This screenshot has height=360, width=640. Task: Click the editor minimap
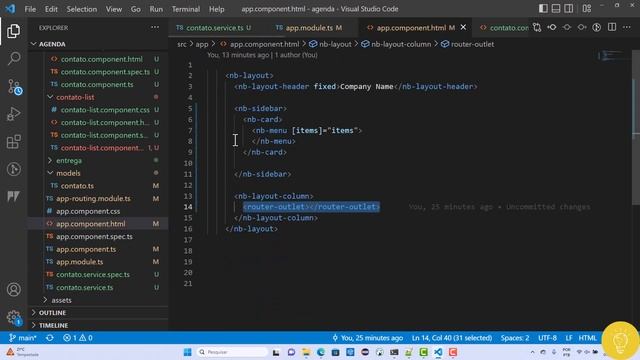coord(613,56)
